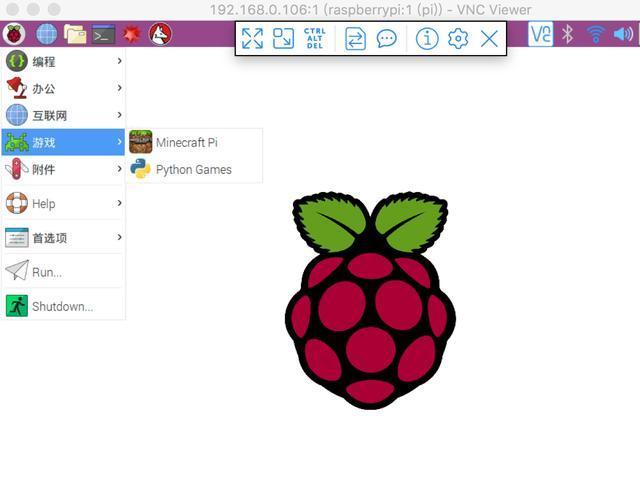This screenshot has height=489, width=640.
Task: Click the curly braces icon beside 编程
Action: (17, 61)
